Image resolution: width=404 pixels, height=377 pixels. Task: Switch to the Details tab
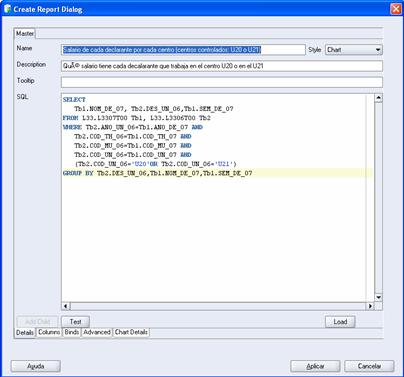[x=25, y=333]
